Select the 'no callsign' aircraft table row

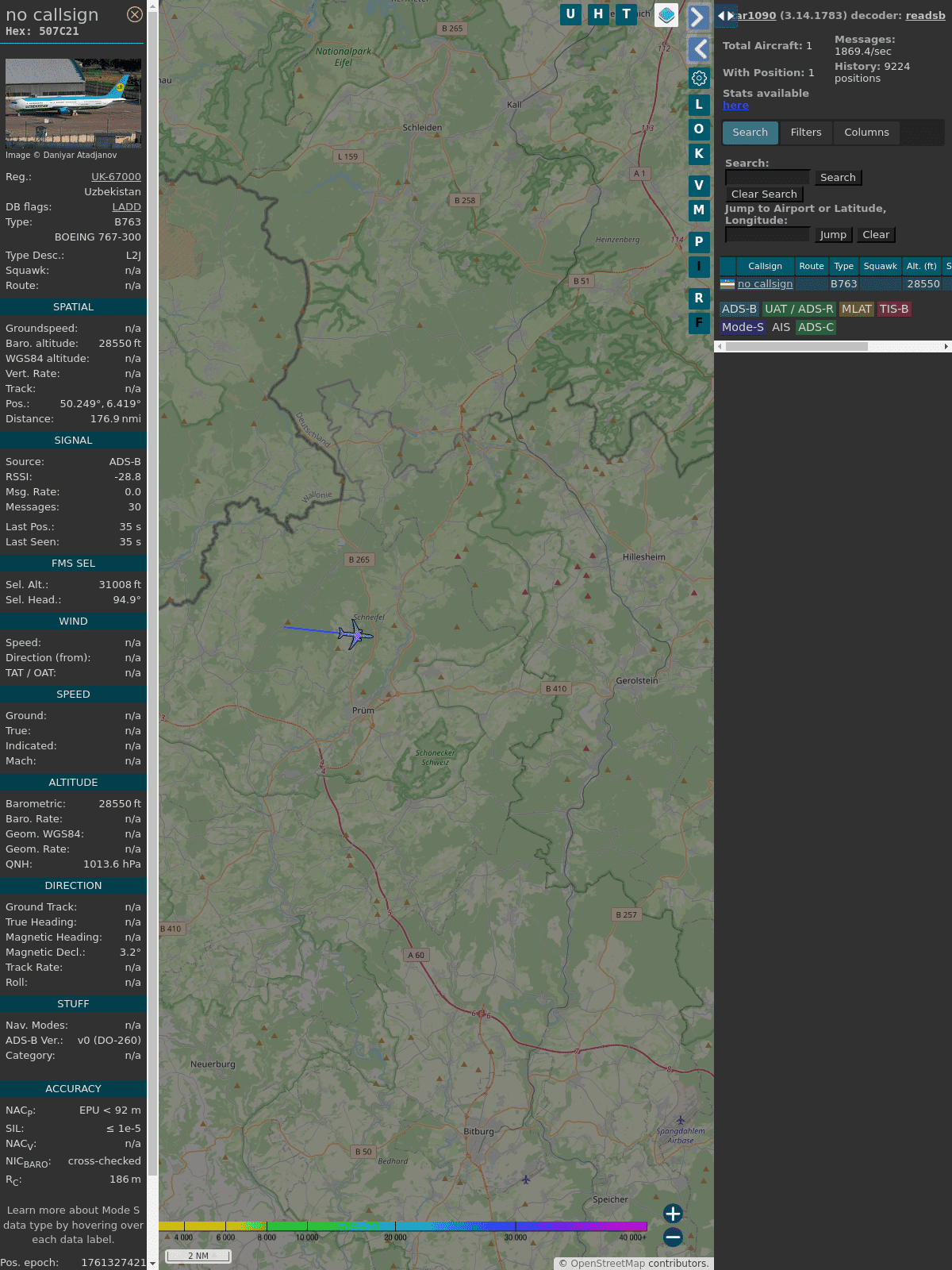point(835,284)
